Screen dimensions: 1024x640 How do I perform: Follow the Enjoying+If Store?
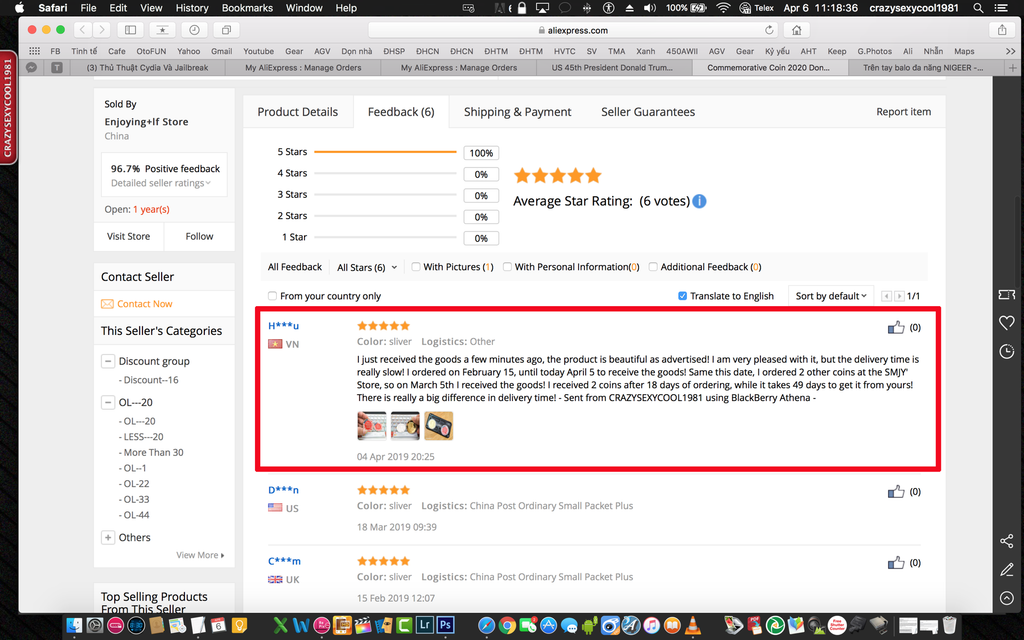point(199,236)
